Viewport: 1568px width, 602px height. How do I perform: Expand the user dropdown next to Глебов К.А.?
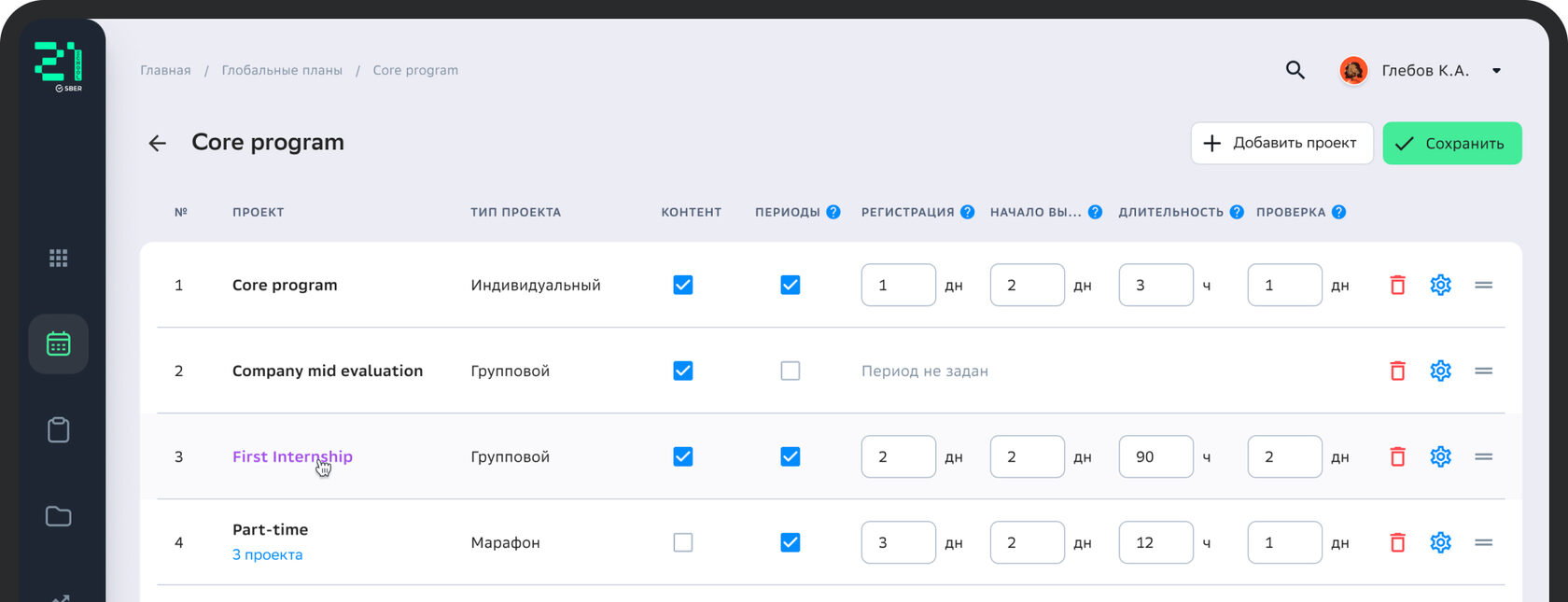(1496, 71)
